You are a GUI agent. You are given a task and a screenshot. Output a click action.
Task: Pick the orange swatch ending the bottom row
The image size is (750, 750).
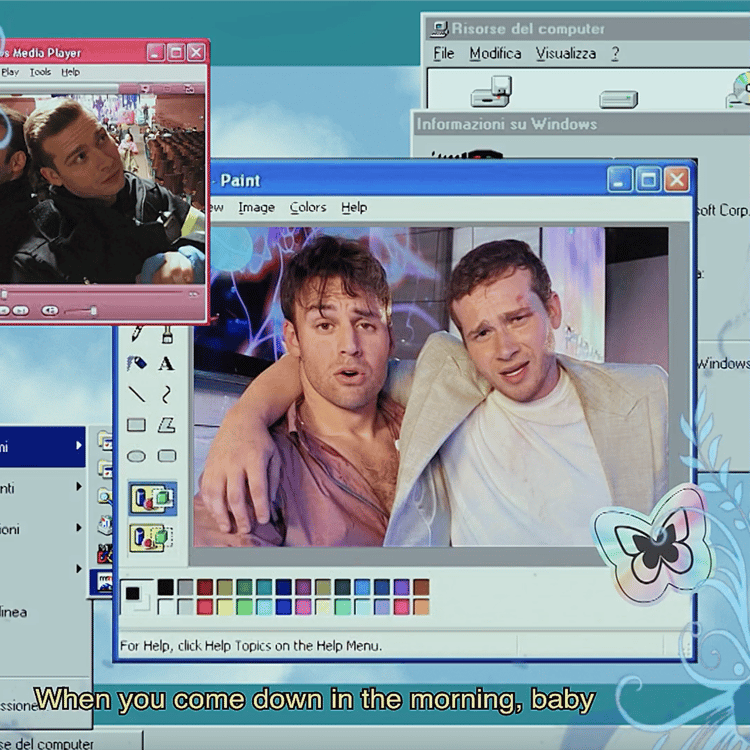pos(421,607)
